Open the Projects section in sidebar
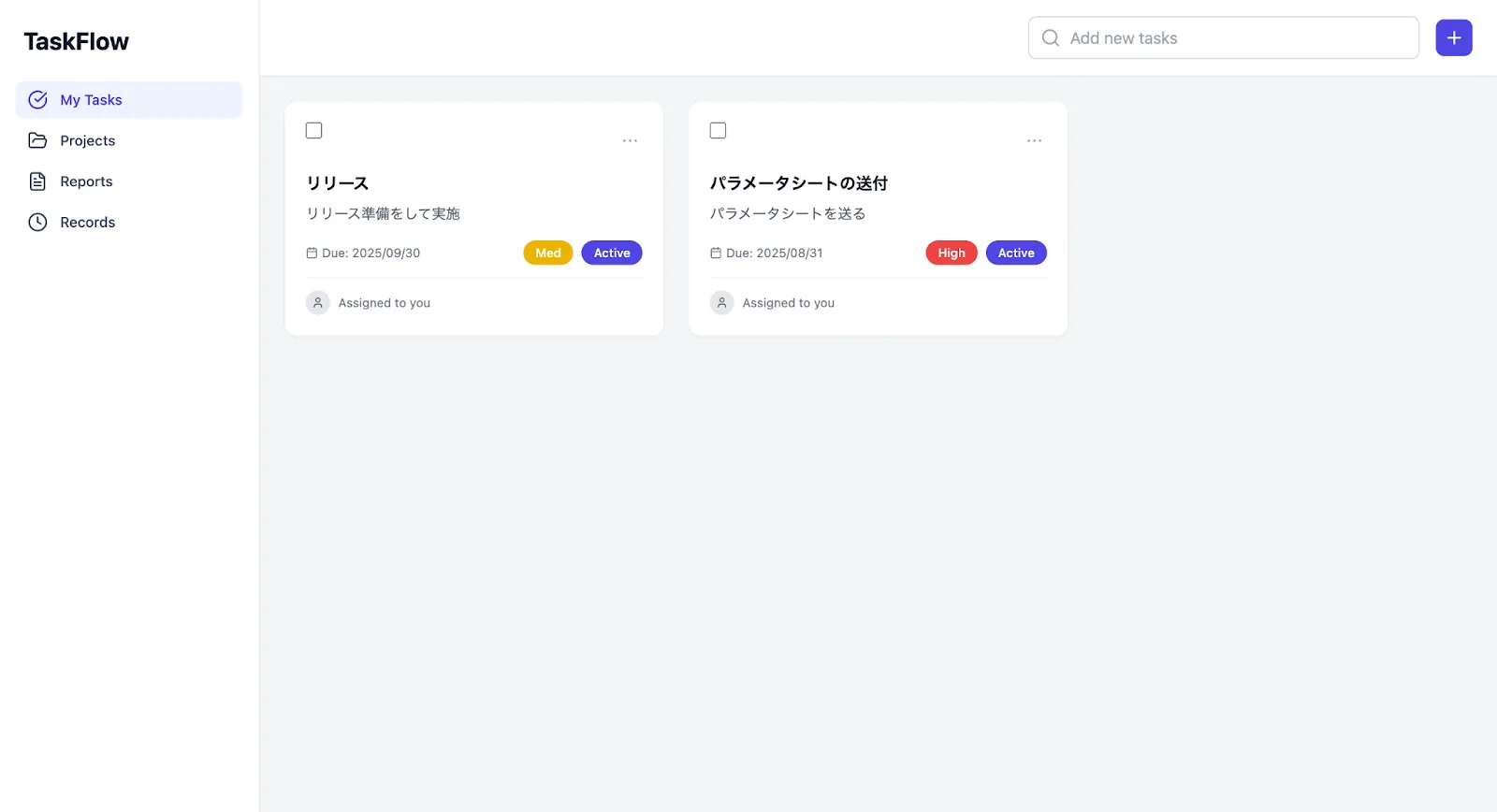 coord(88,140)
